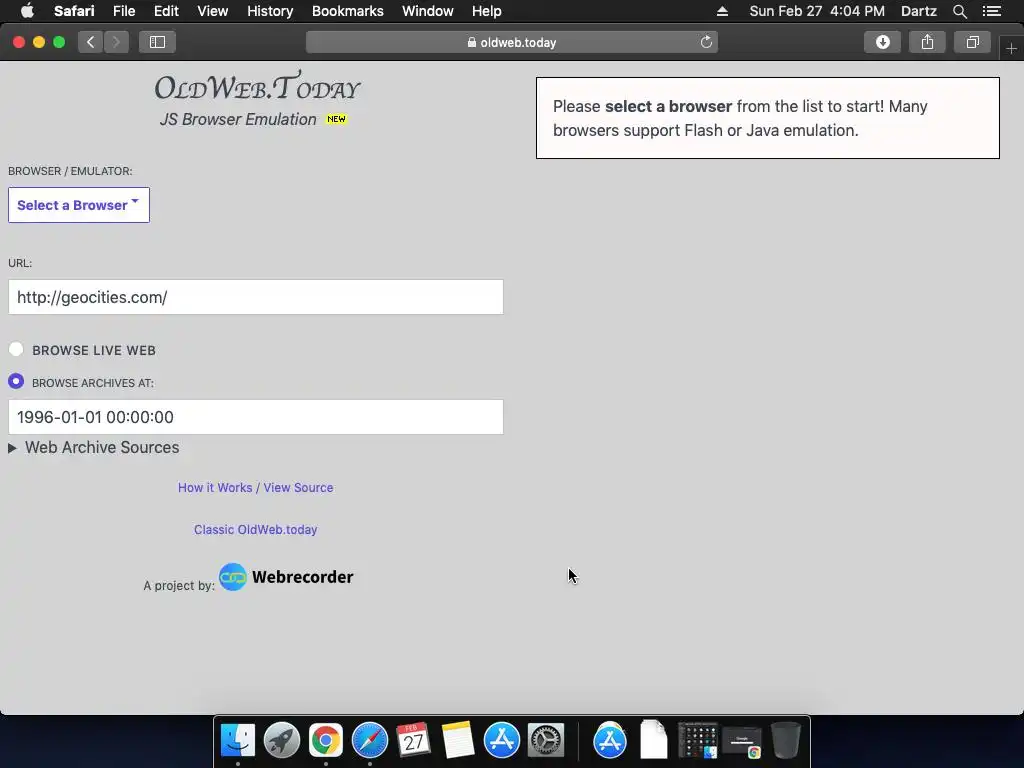Click the lock icon in address bar
Viewport: 1024px width, 768px height.
click(472, 42)
